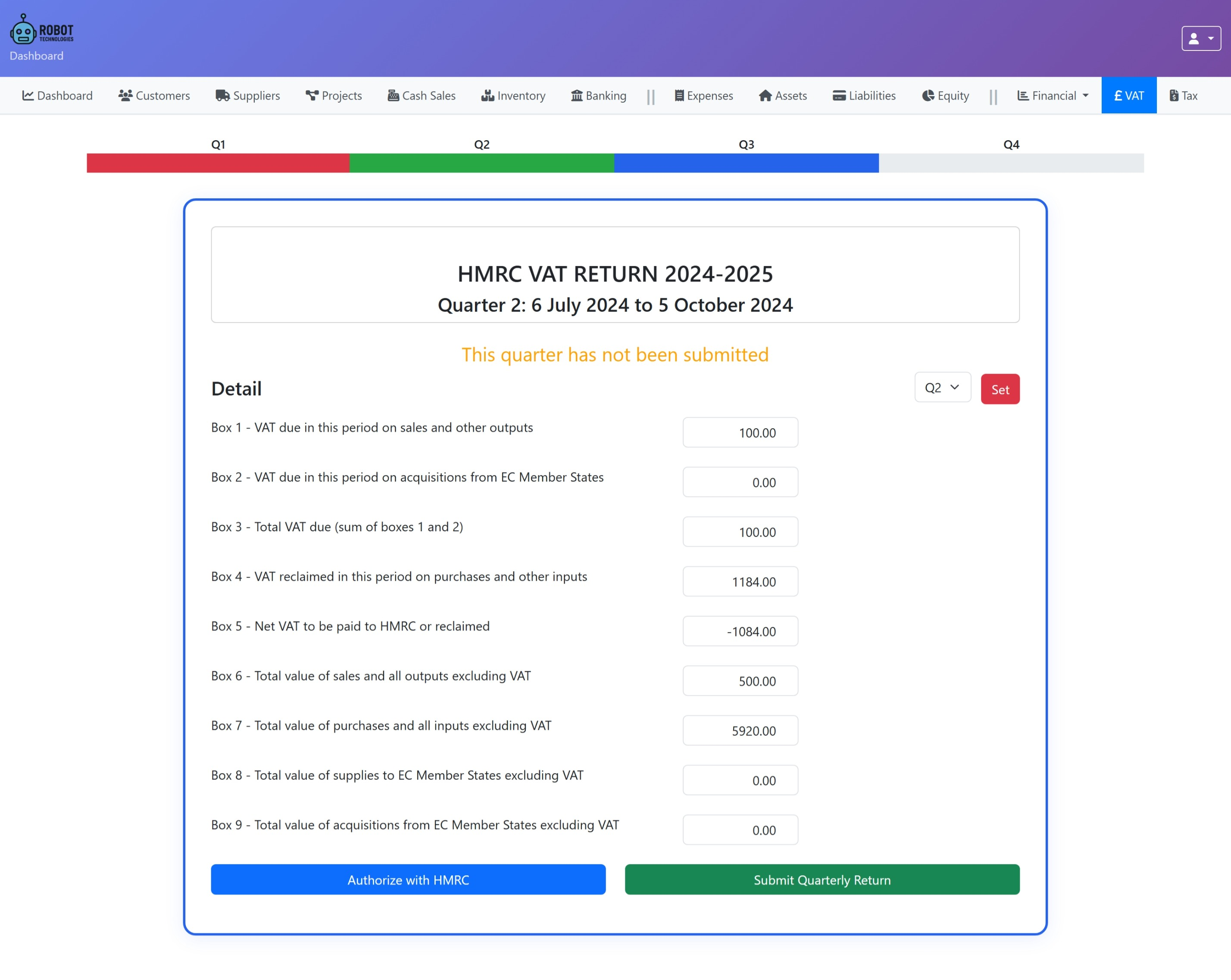
Task: Click the Banking building icon
Action: [x=577, y=95]
